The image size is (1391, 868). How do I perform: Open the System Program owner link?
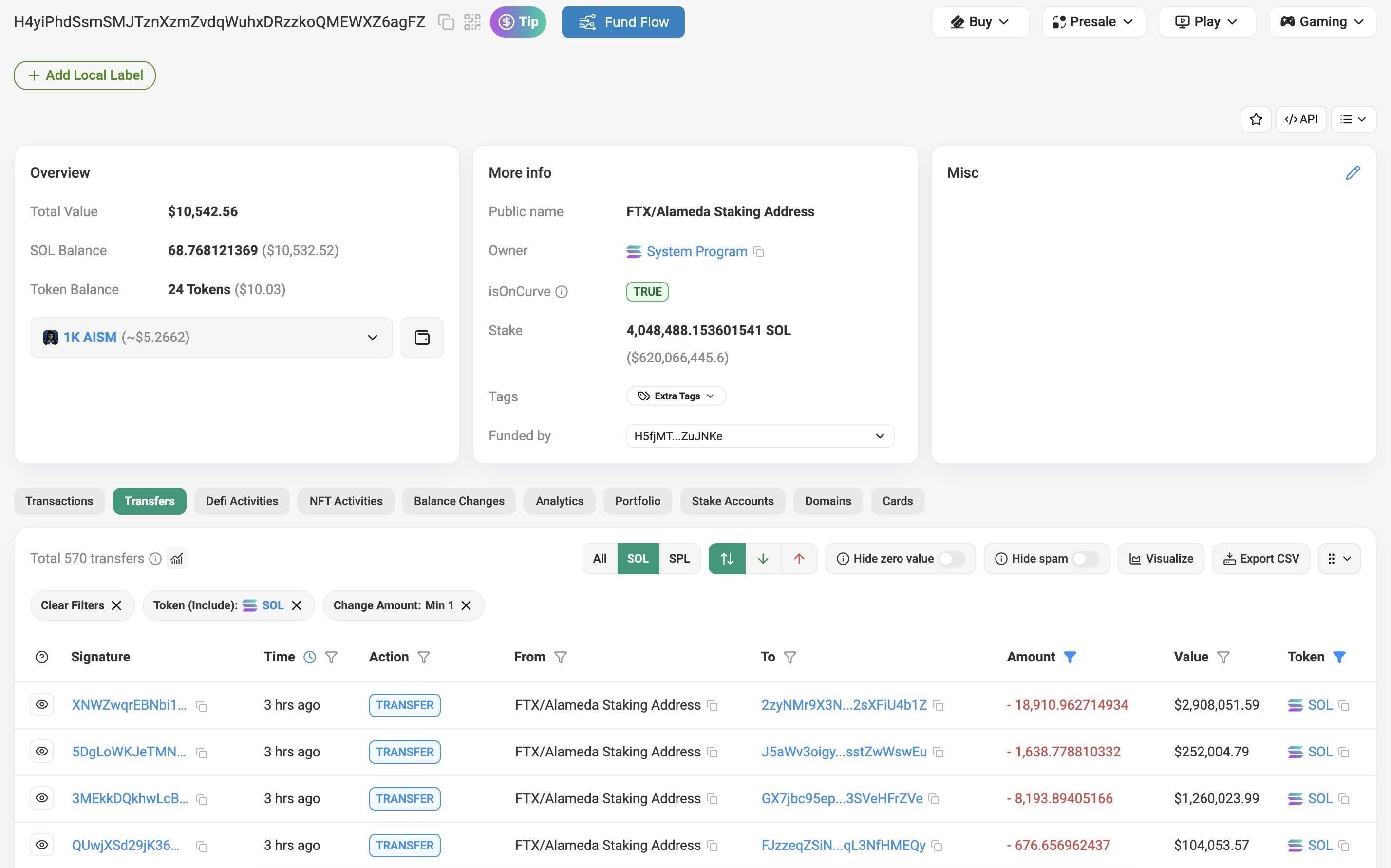click(x=696, y=251)
